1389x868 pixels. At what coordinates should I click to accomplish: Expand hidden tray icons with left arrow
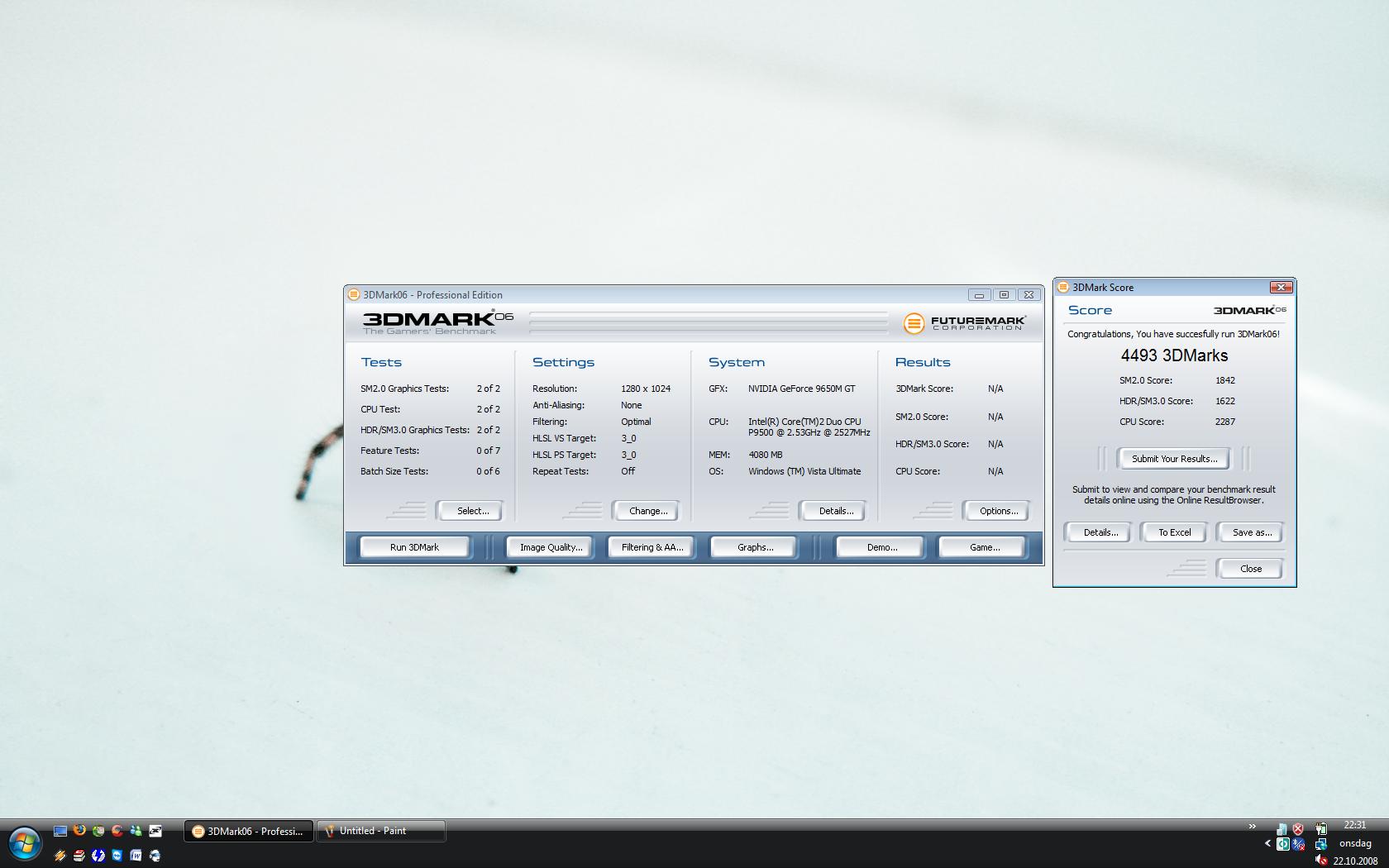pos(1267,843)
